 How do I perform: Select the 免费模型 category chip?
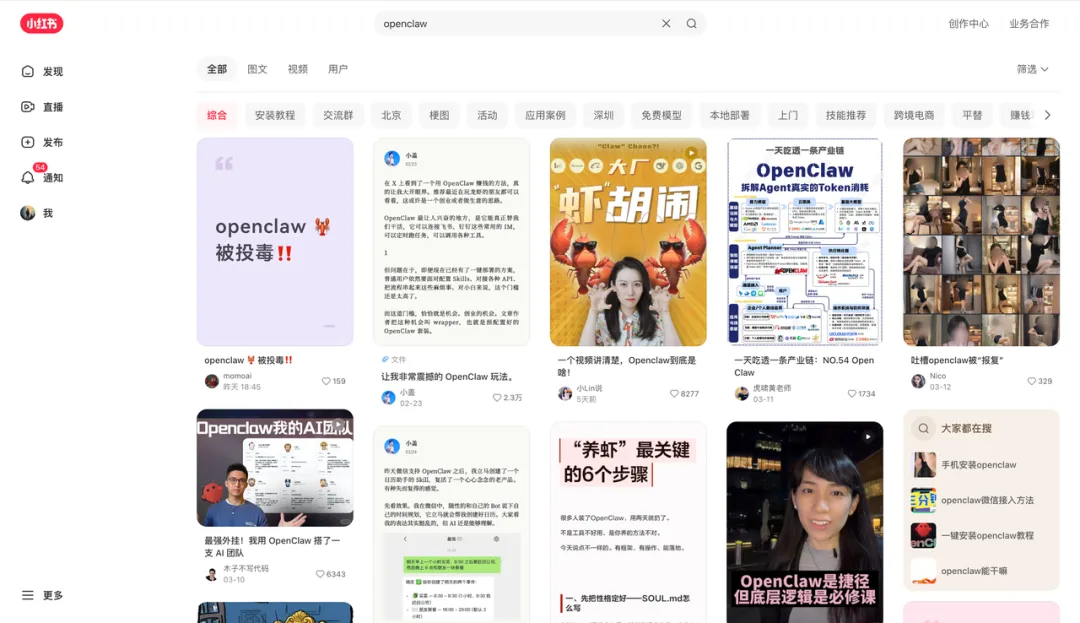coord(661,115)
